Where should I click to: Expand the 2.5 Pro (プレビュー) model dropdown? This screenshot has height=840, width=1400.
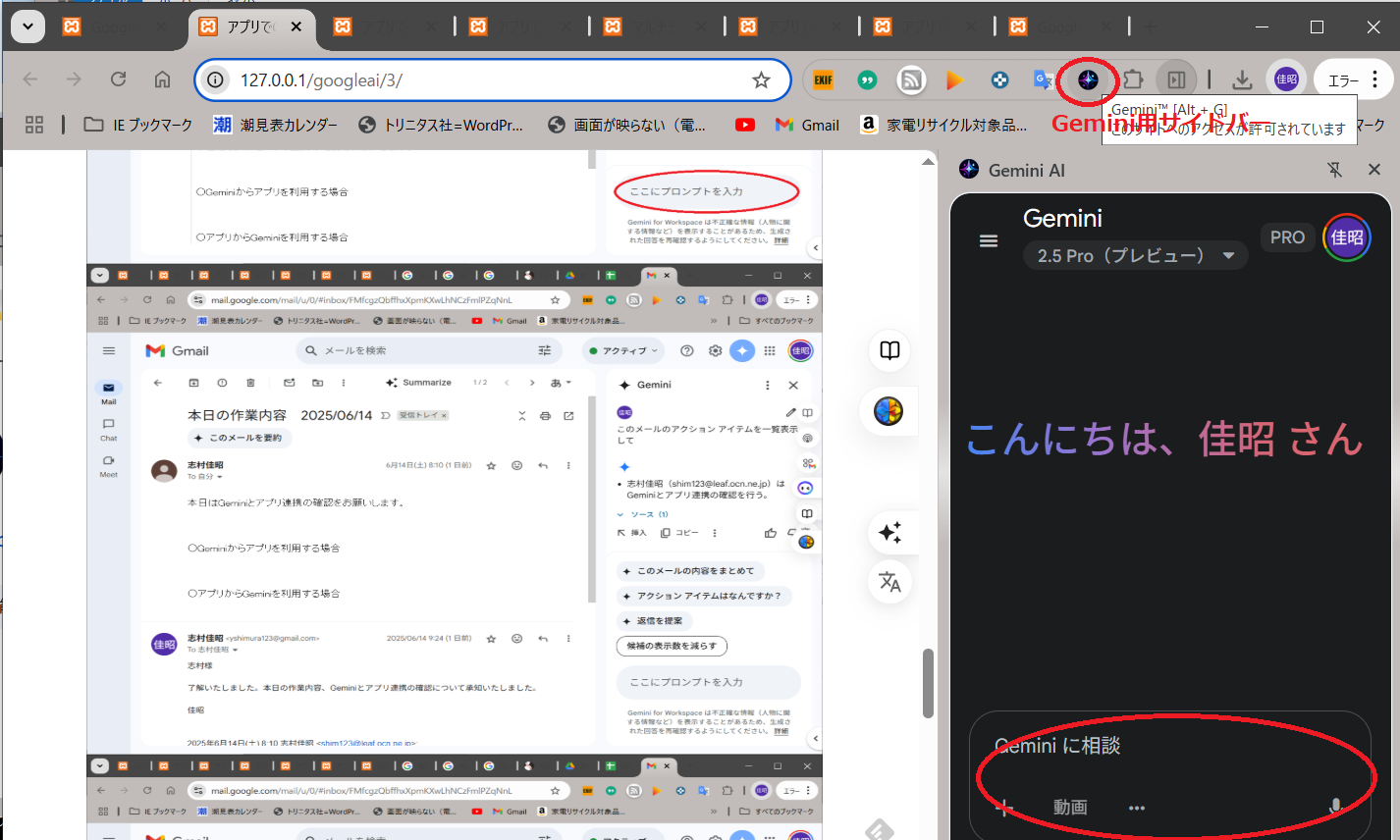[1135, 256]
